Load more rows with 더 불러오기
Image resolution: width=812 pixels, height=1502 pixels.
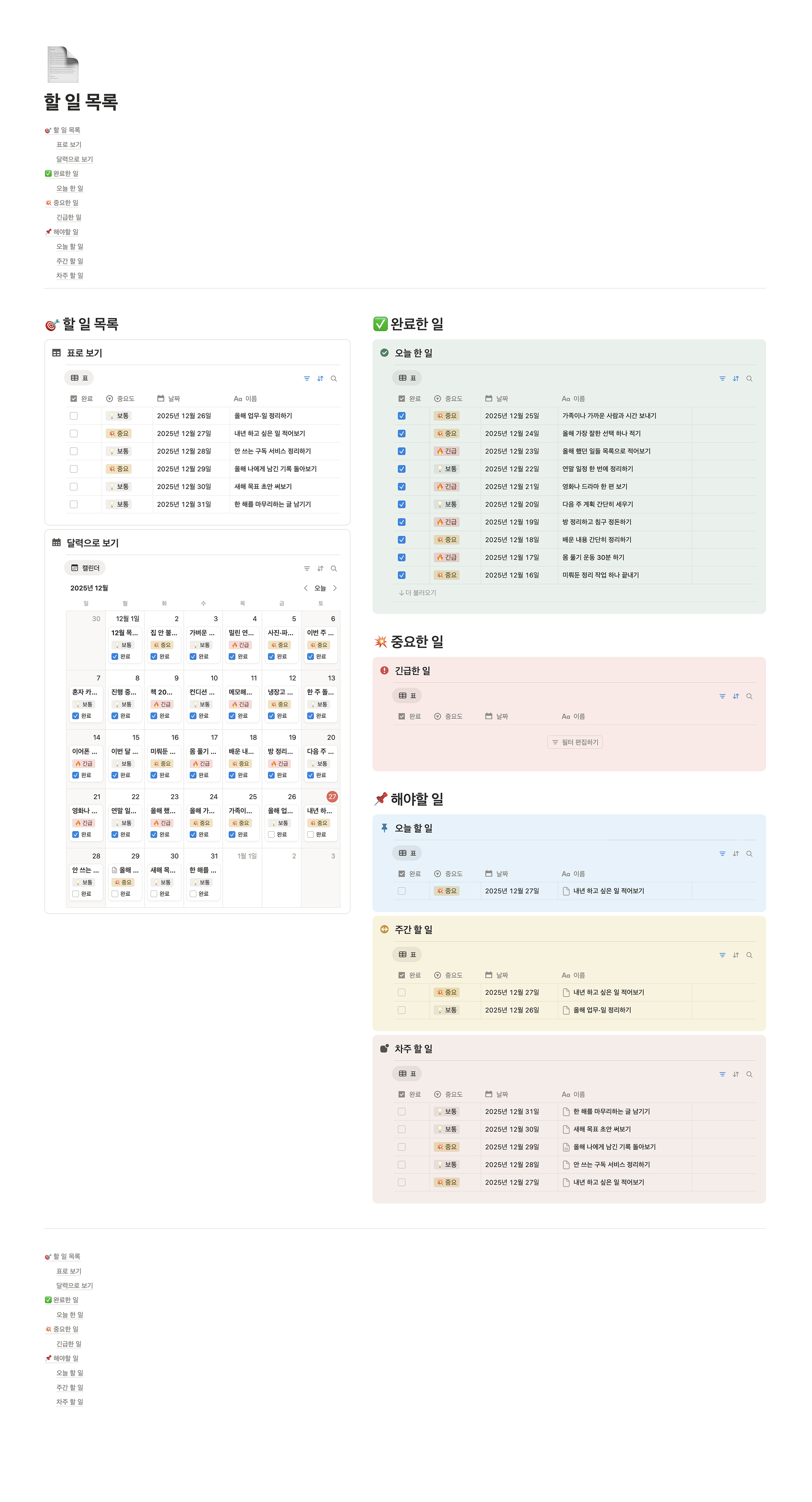[x=417, y=593]
